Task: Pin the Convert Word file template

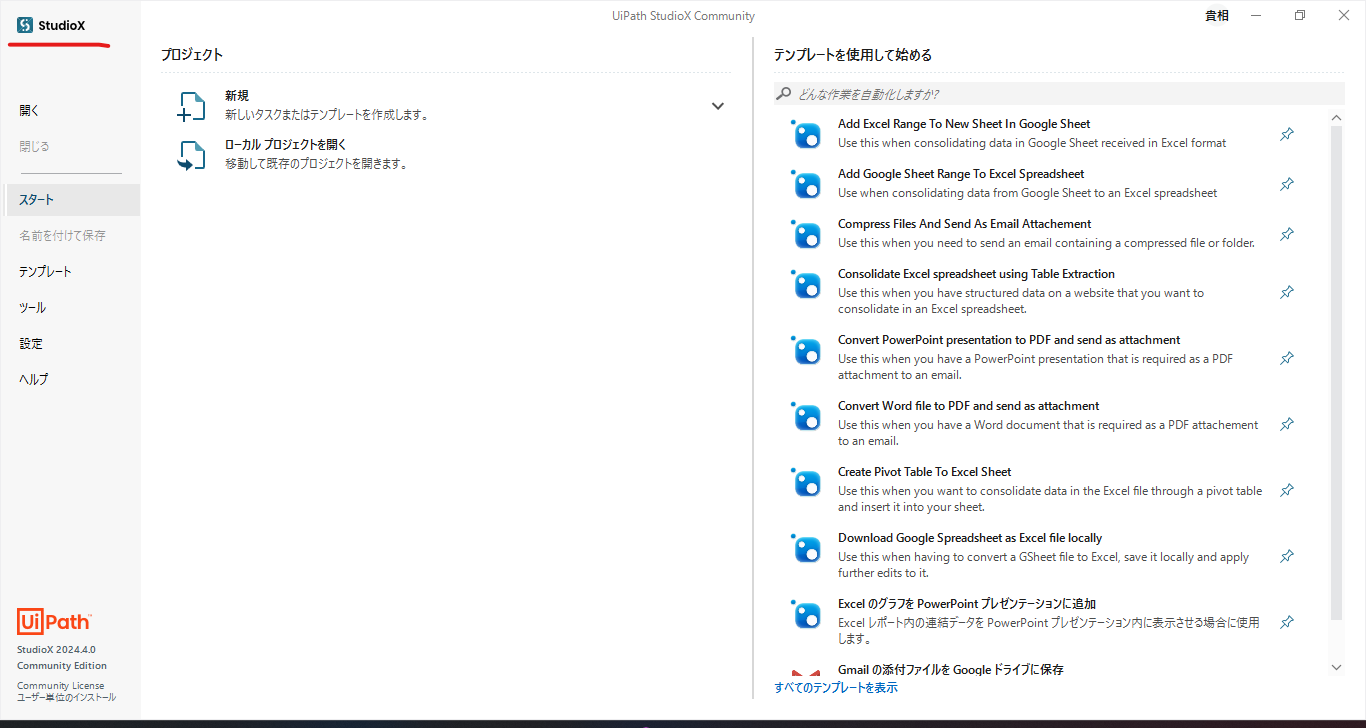Action: [1287, 424]
